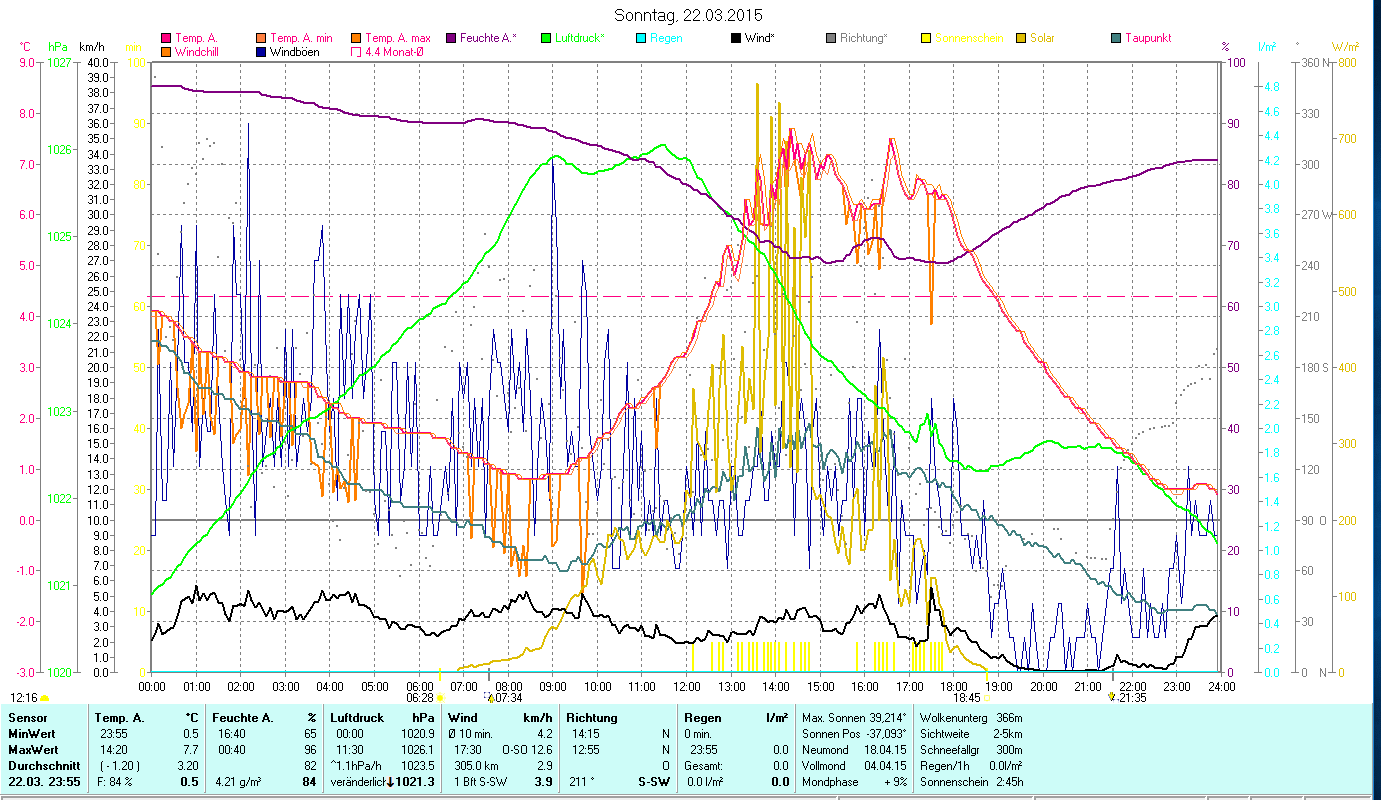The height and width of the screenshot is (800, 1381).
Task: Toggle the gray Richtung legend box
Action: click(831, 38)
